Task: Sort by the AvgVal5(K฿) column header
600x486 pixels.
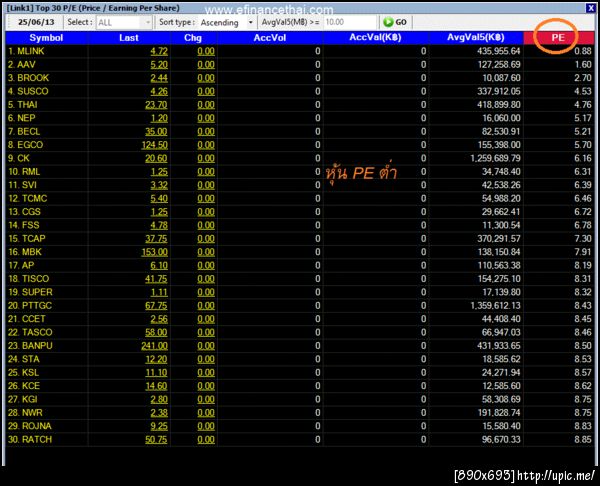Action: click(476, 38)
